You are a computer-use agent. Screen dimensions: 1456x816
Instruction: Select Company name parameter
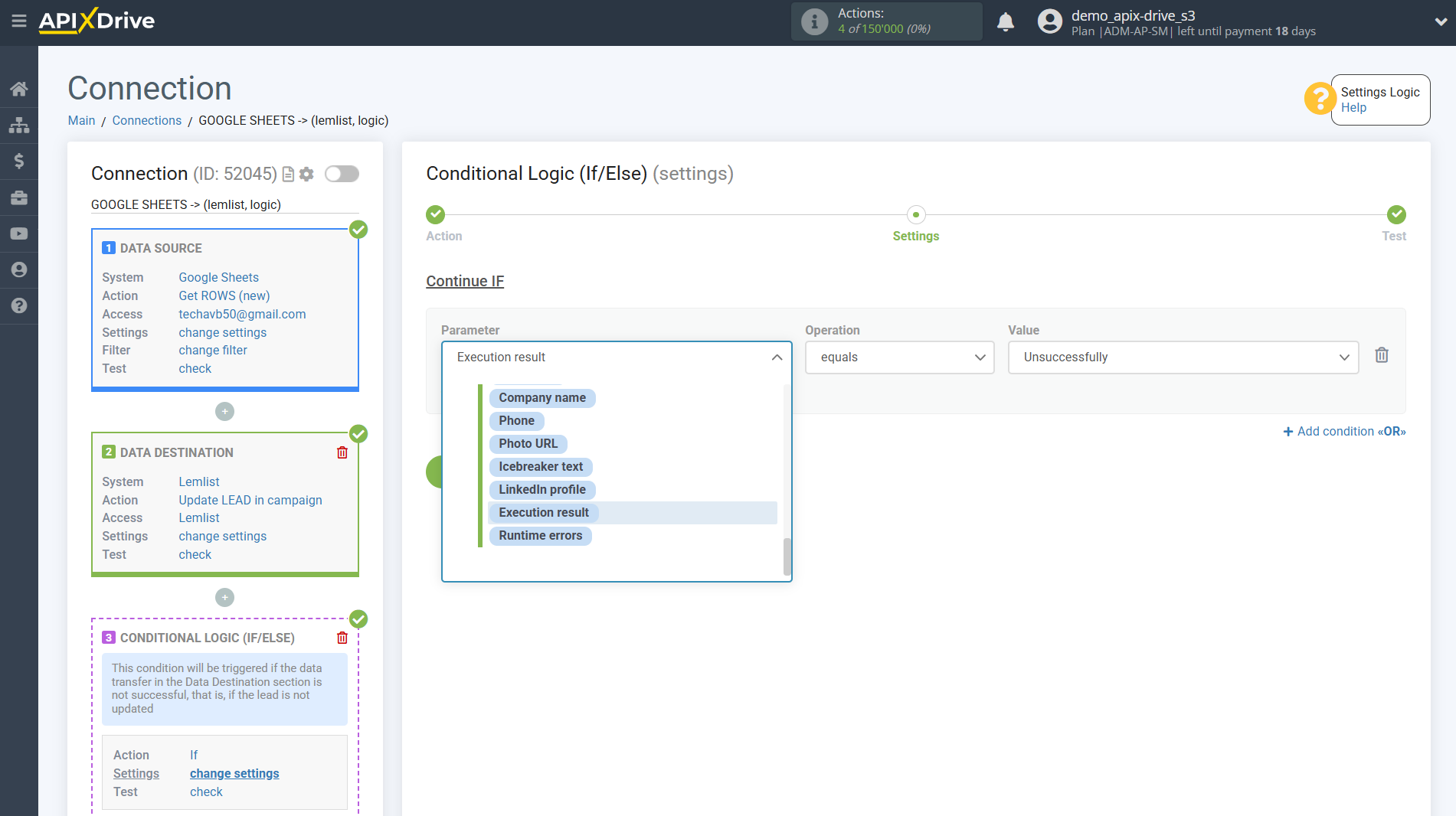542,398
